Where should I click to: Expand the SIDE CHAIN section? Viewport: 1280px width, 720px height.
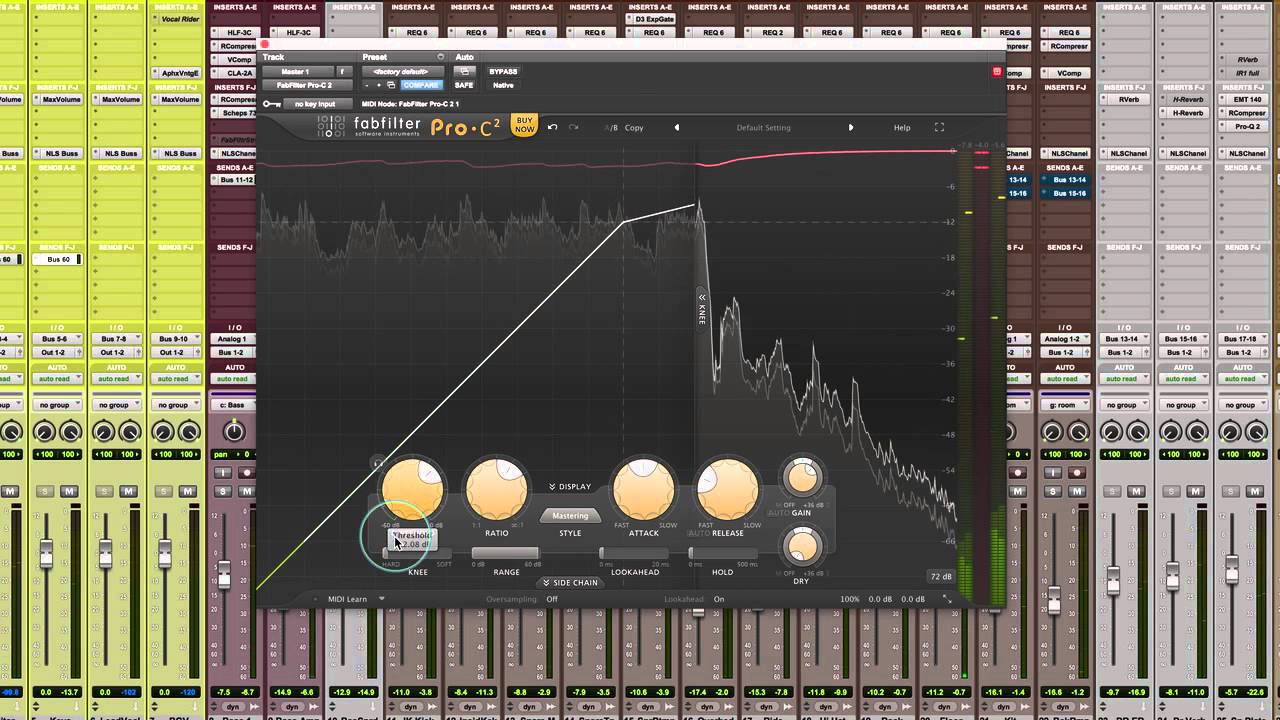point(570,583)
